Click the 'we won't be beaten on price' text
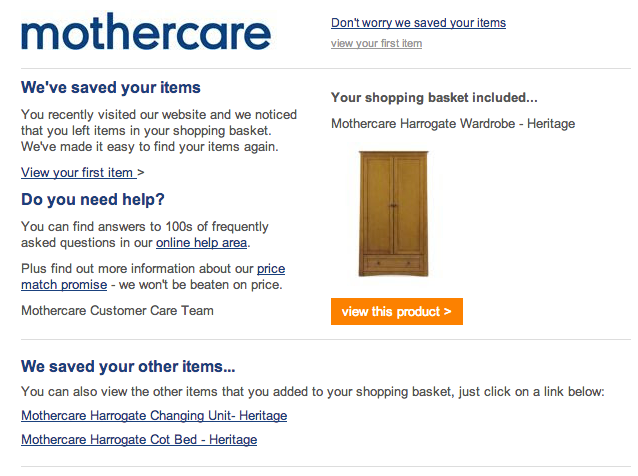Image resolution: width=638 pixels, height=476 pixels. [200, 285]
